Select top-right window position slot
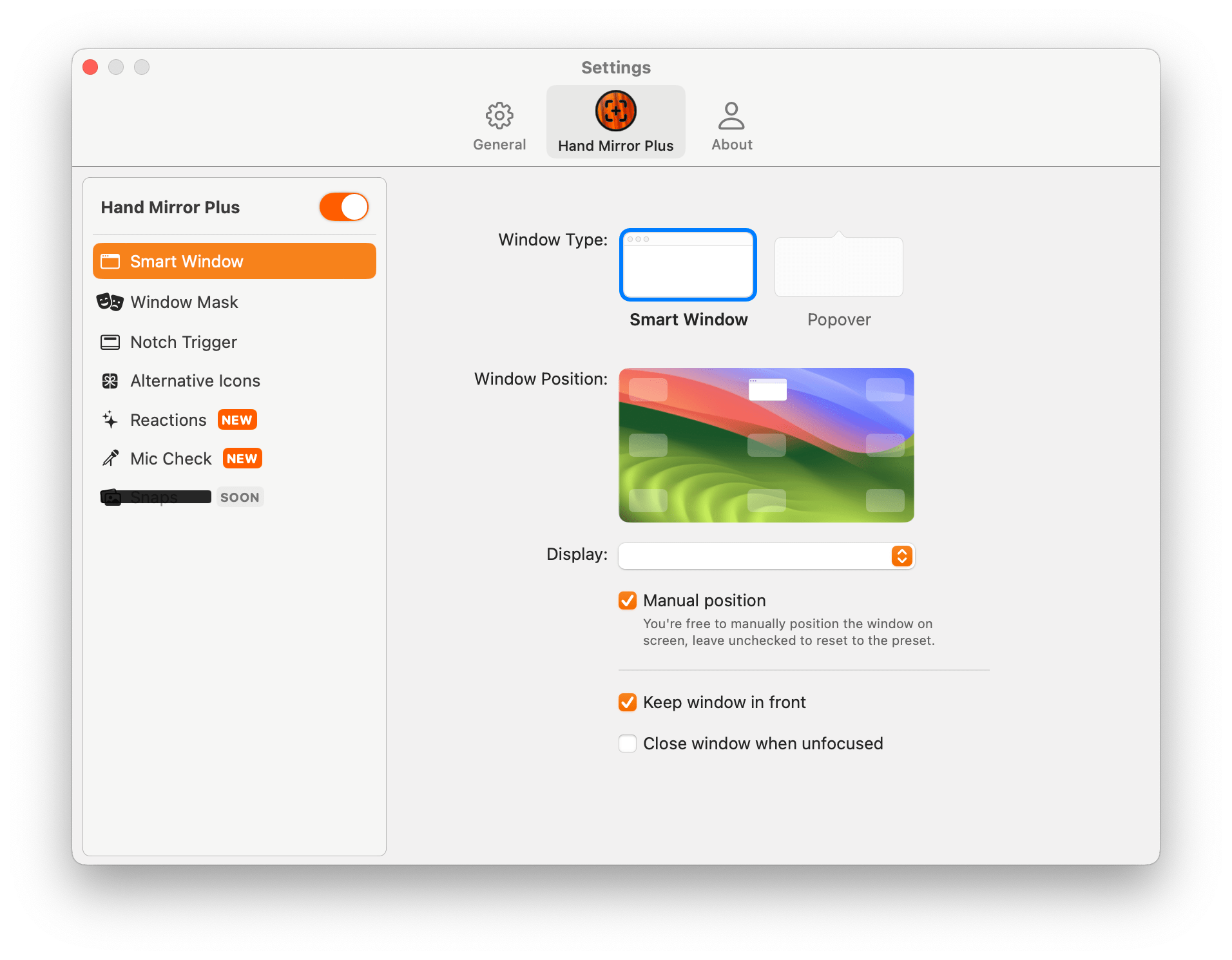The height and width of the screenshot is (960, 1232). pyautogui.click(x=885, y=390)
